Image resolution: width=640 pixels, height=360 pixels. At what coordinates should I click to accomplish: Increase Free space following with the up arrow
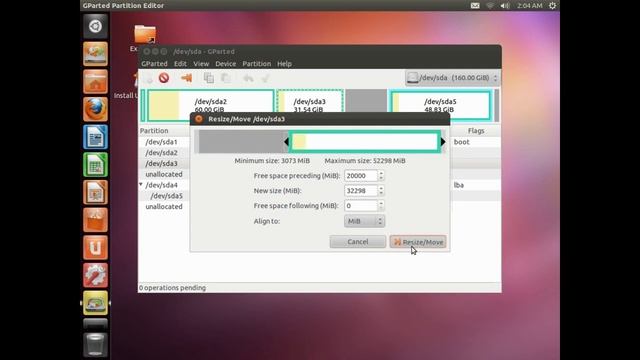click(x=381, y=203)
